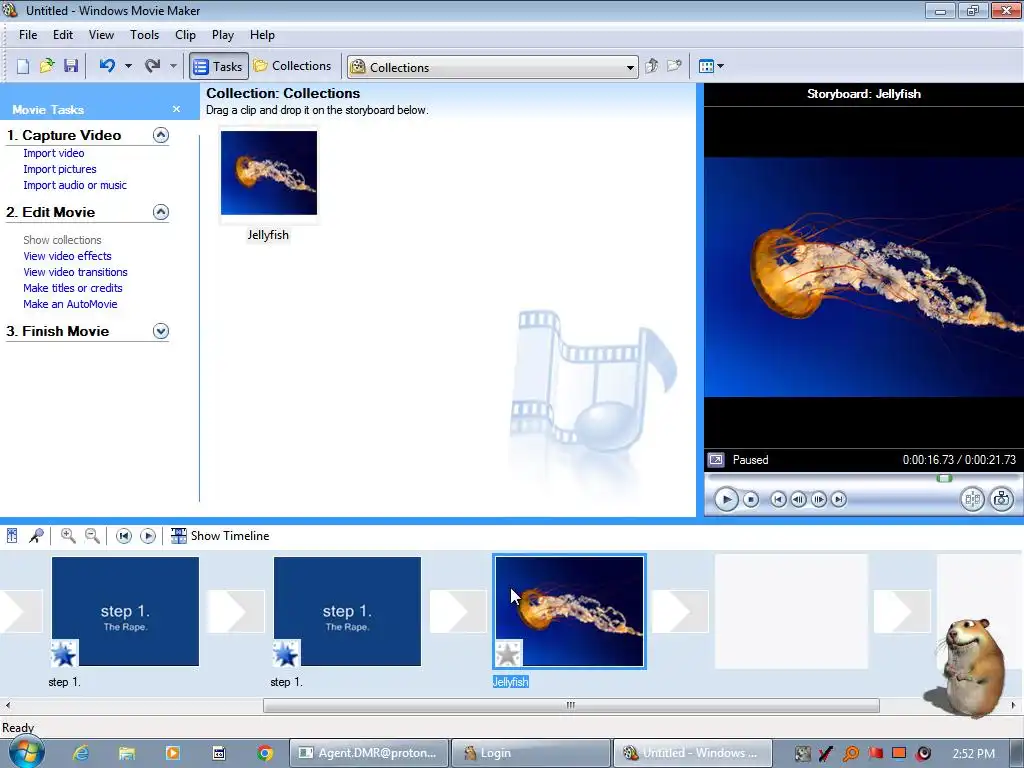Open a project with the folder icon
Viewport: 1024px width, 768px height.
click(47, 66)
